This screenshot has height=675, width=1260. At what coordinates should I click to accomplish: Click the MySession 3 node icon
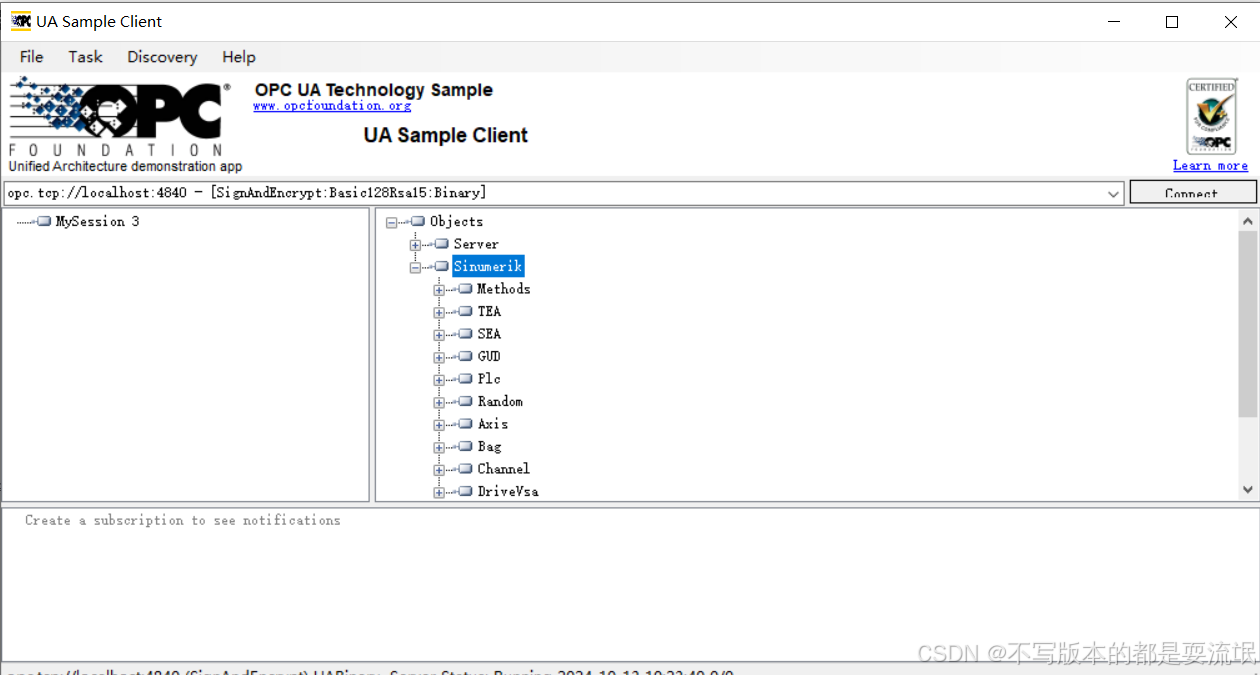pyautogui.click(x=44, y=221)
